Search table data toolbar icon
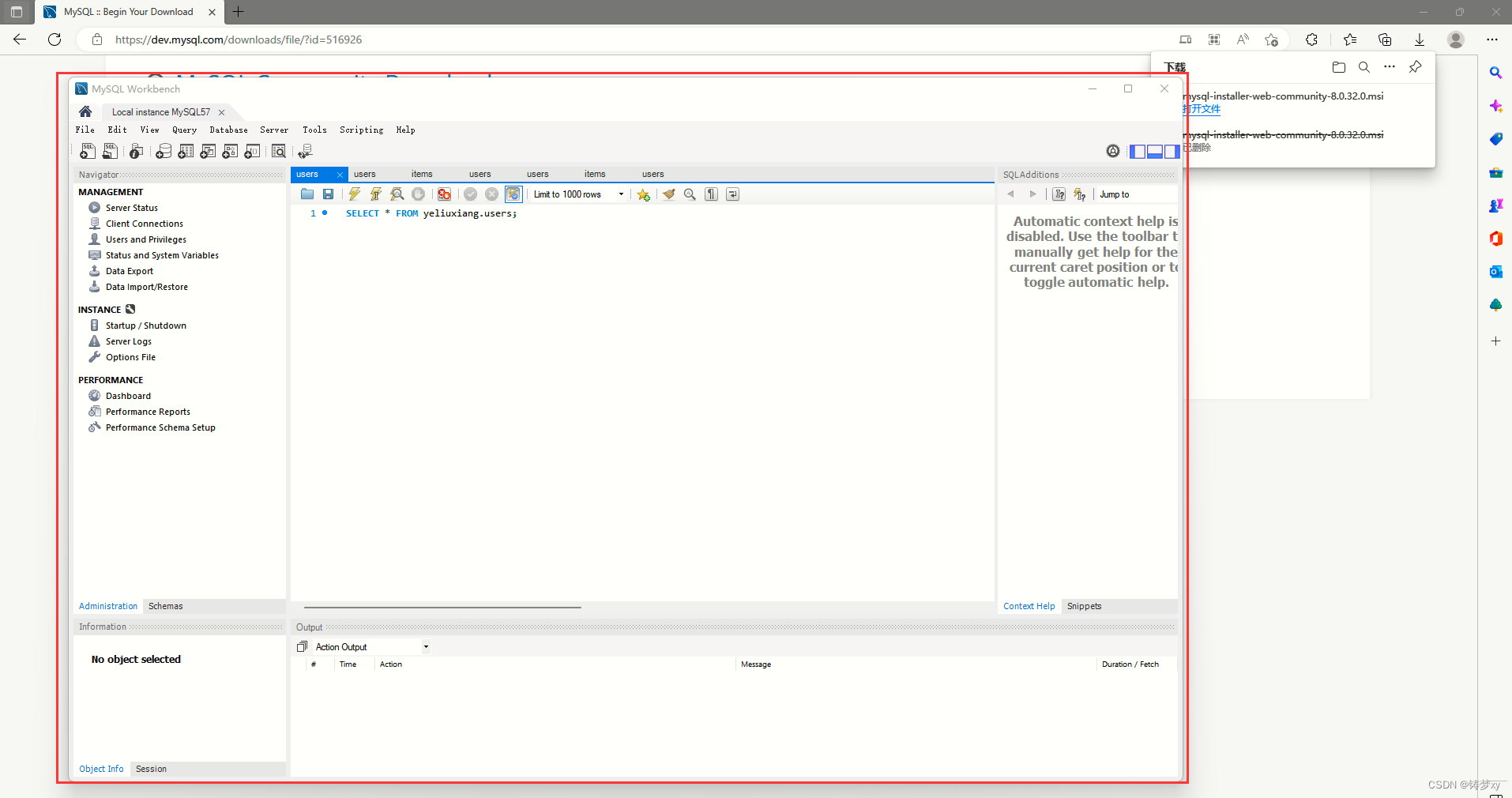 click(278, 151)
